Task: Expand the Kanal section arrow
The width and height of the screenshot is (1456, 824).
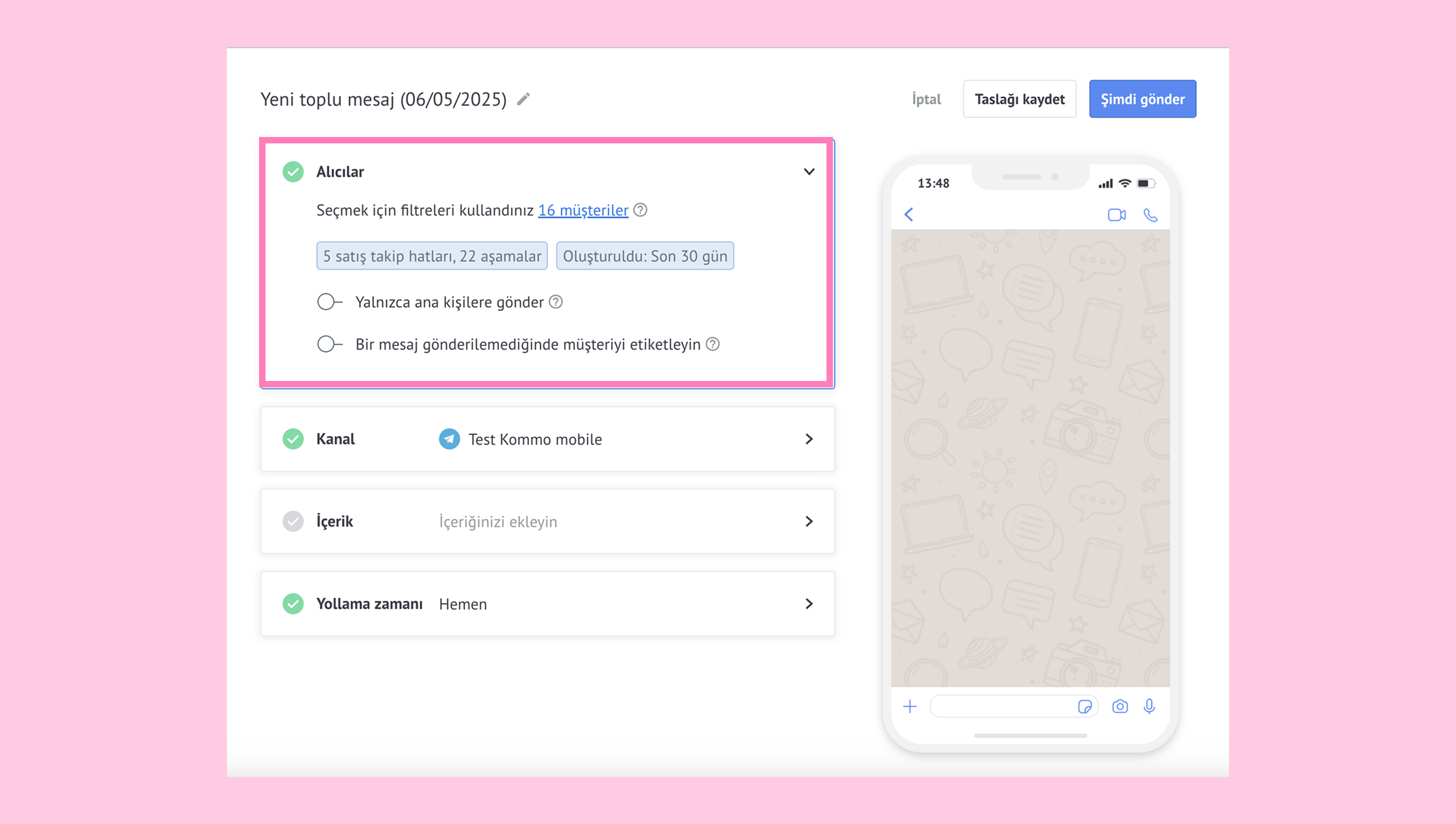Action: 809,439
